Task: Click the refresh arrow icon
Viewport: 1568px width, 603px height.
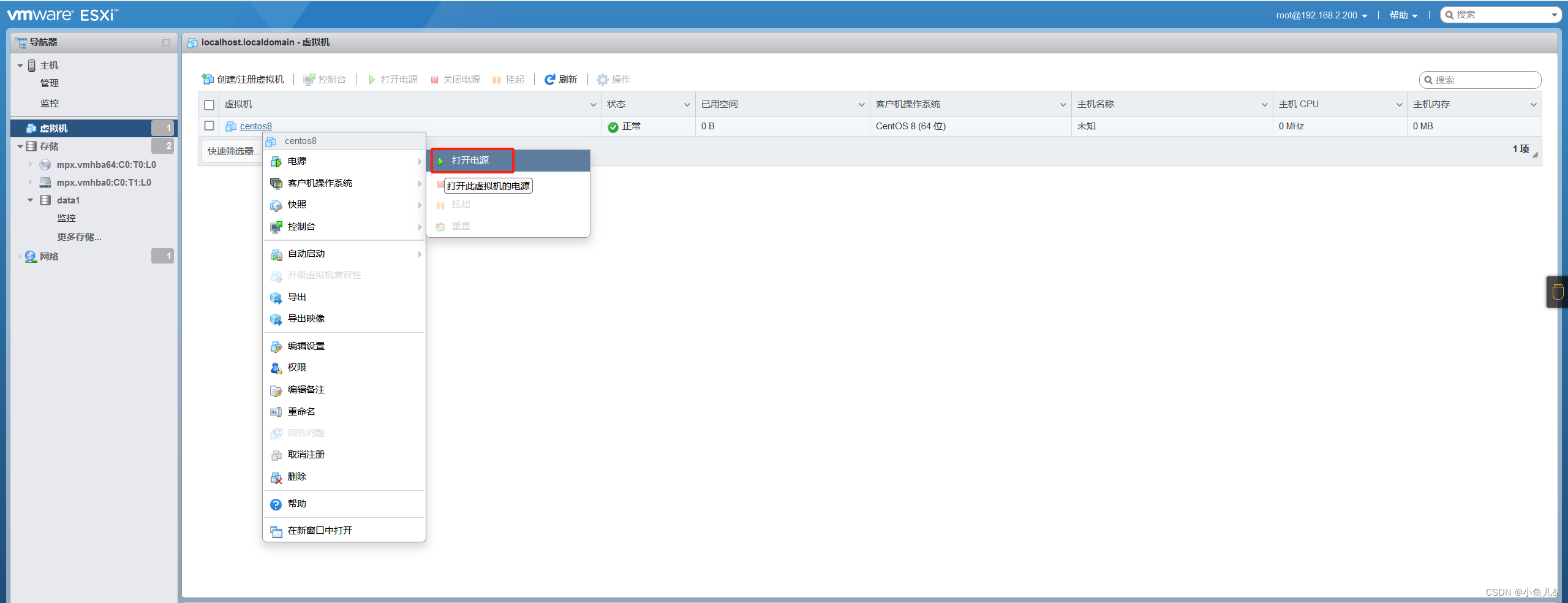Action: tap(550, 79)
